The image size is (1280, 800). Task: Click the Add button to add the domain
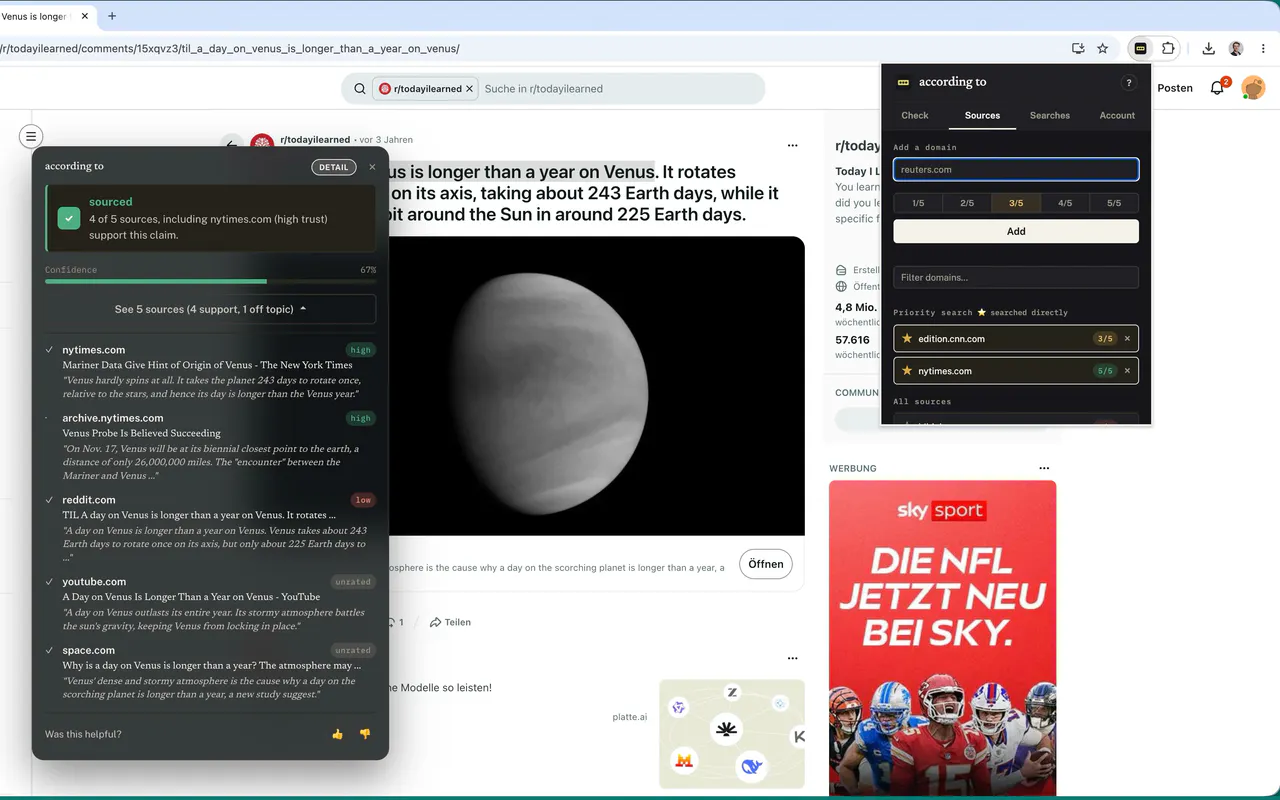point(1016,231)
